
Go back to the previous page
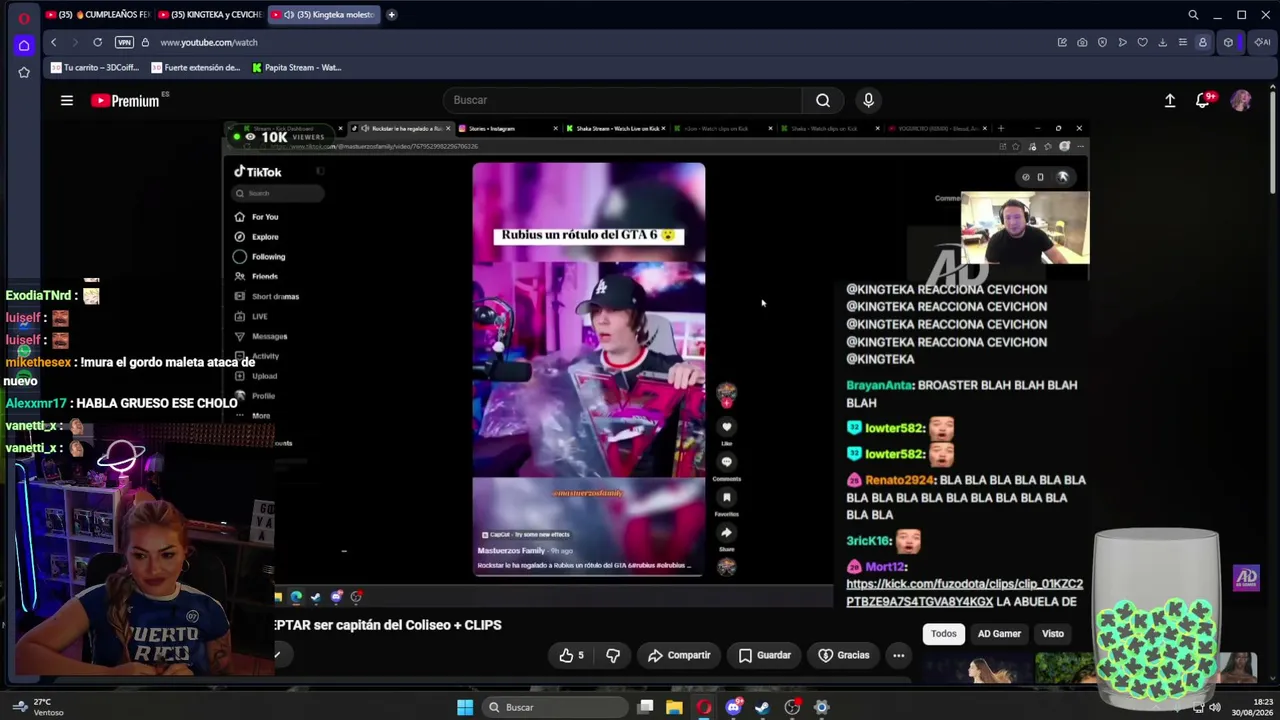pyautogui.click(x=53, y=42)
